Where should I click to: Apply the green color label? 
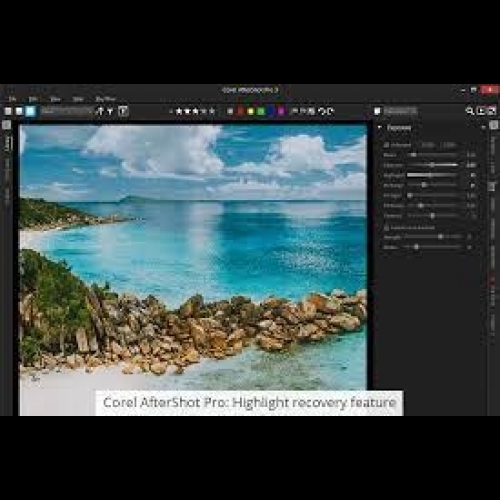(261, 111)
